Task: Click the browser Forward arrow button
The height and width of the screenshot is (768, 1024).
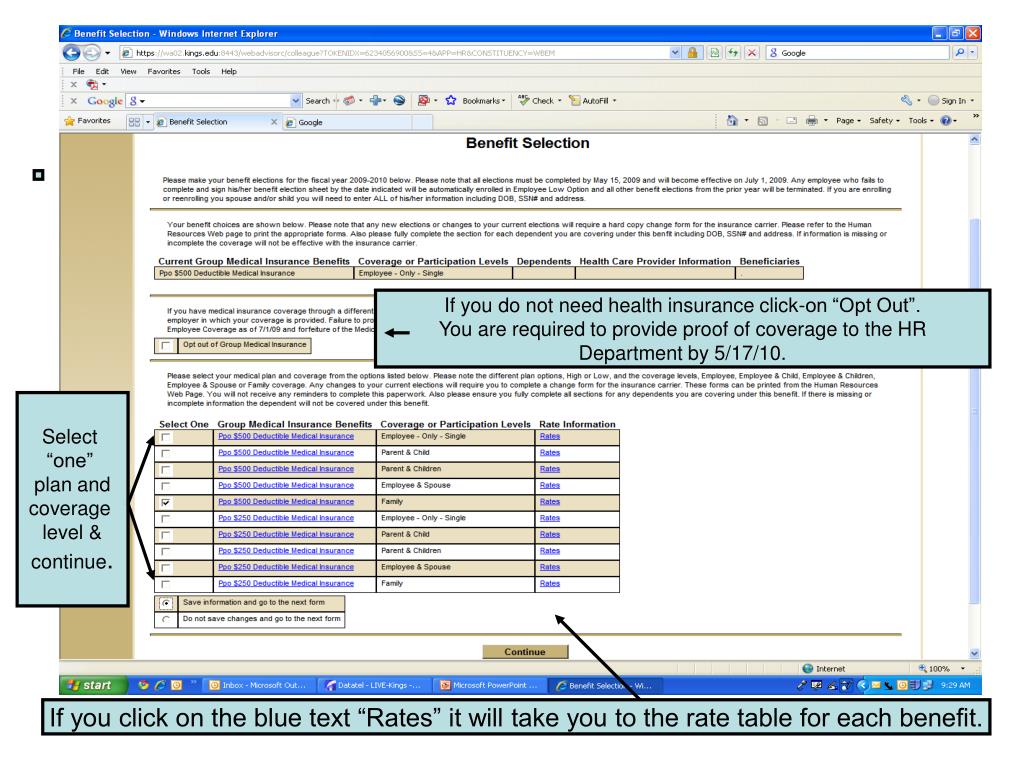Action: [x=92, y=53]
